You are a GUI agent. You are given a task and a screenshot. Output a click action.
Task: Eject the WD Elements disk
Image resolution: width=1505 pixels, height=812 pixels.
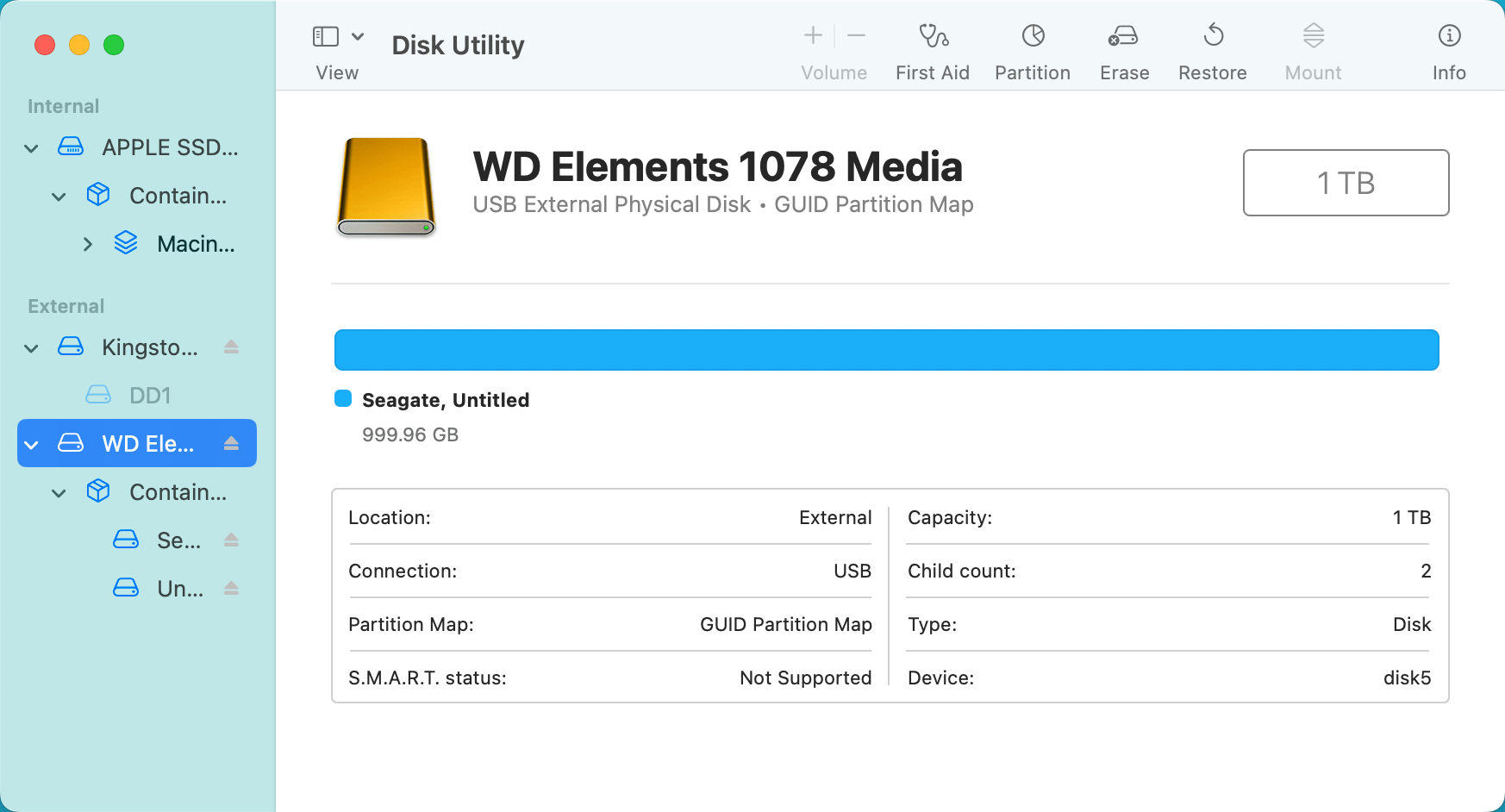pos(231,443)
